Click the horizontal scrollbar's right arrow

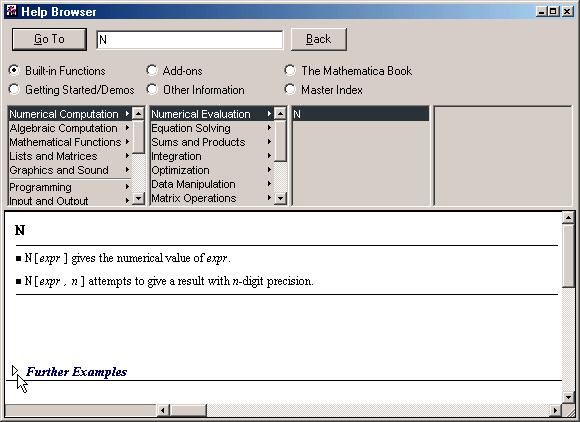(x=555, y=410)
